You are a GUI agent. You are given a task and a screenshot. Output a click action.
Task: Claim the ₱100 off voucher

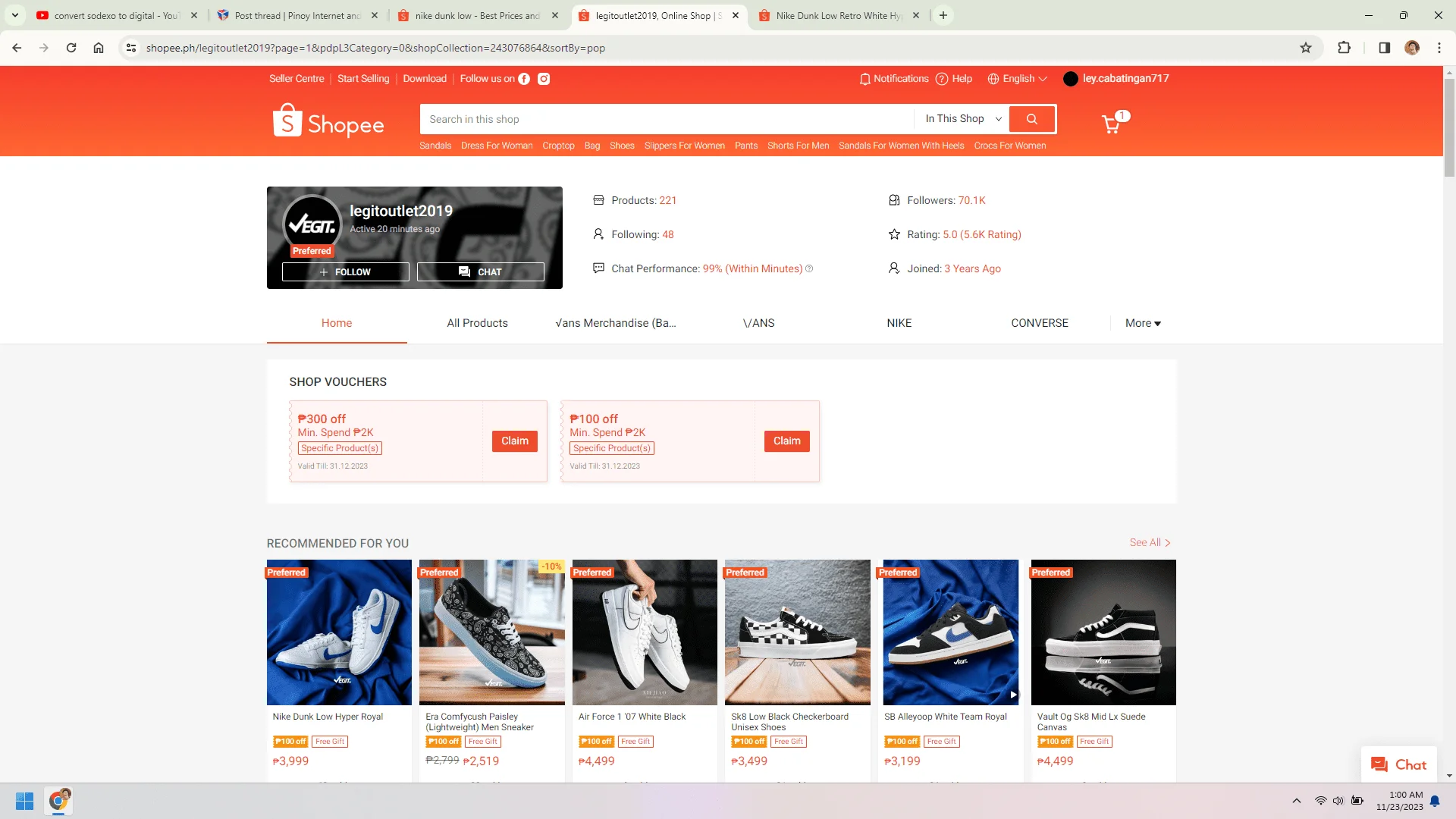click(787, 441)
